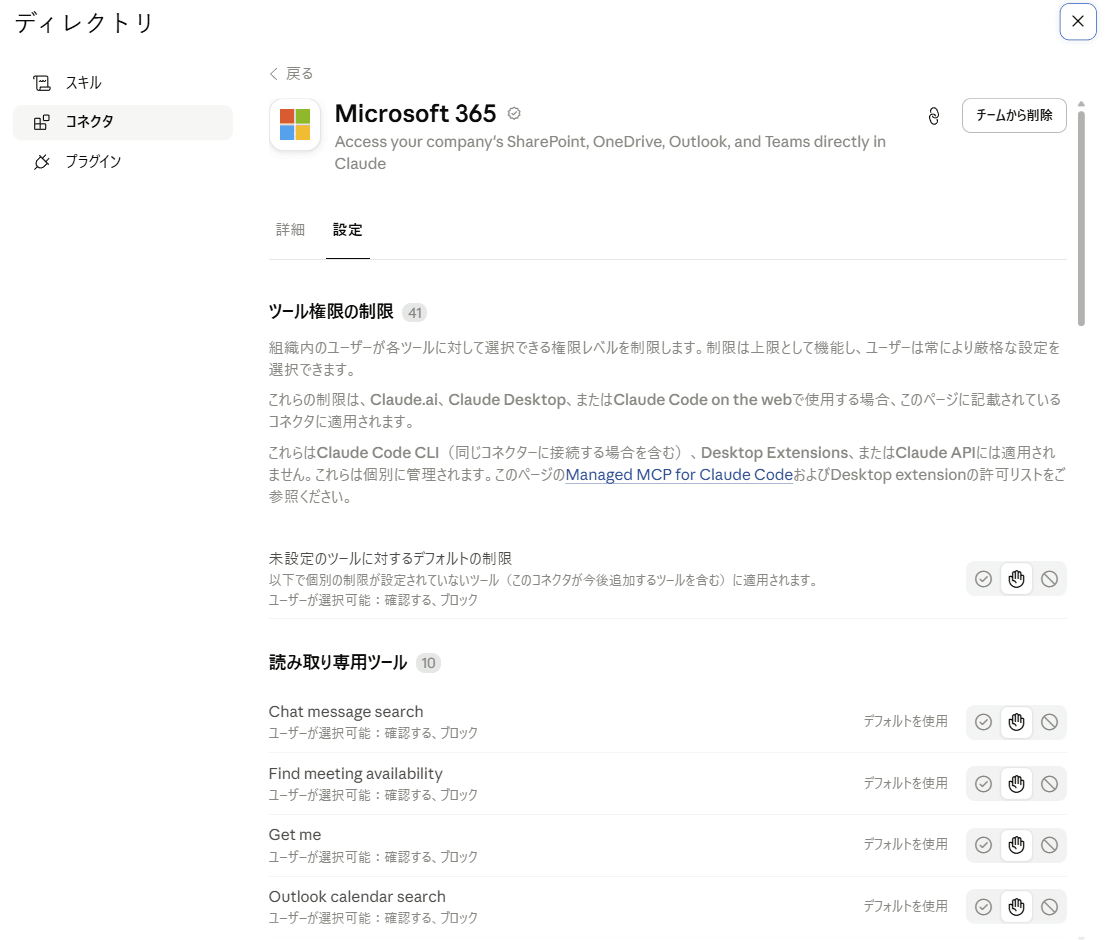This screenshot has width=1105, height=940.
Task: Click the 読み取り専用ツール heading
Action: pyautogui.click(x=338, y=662)
